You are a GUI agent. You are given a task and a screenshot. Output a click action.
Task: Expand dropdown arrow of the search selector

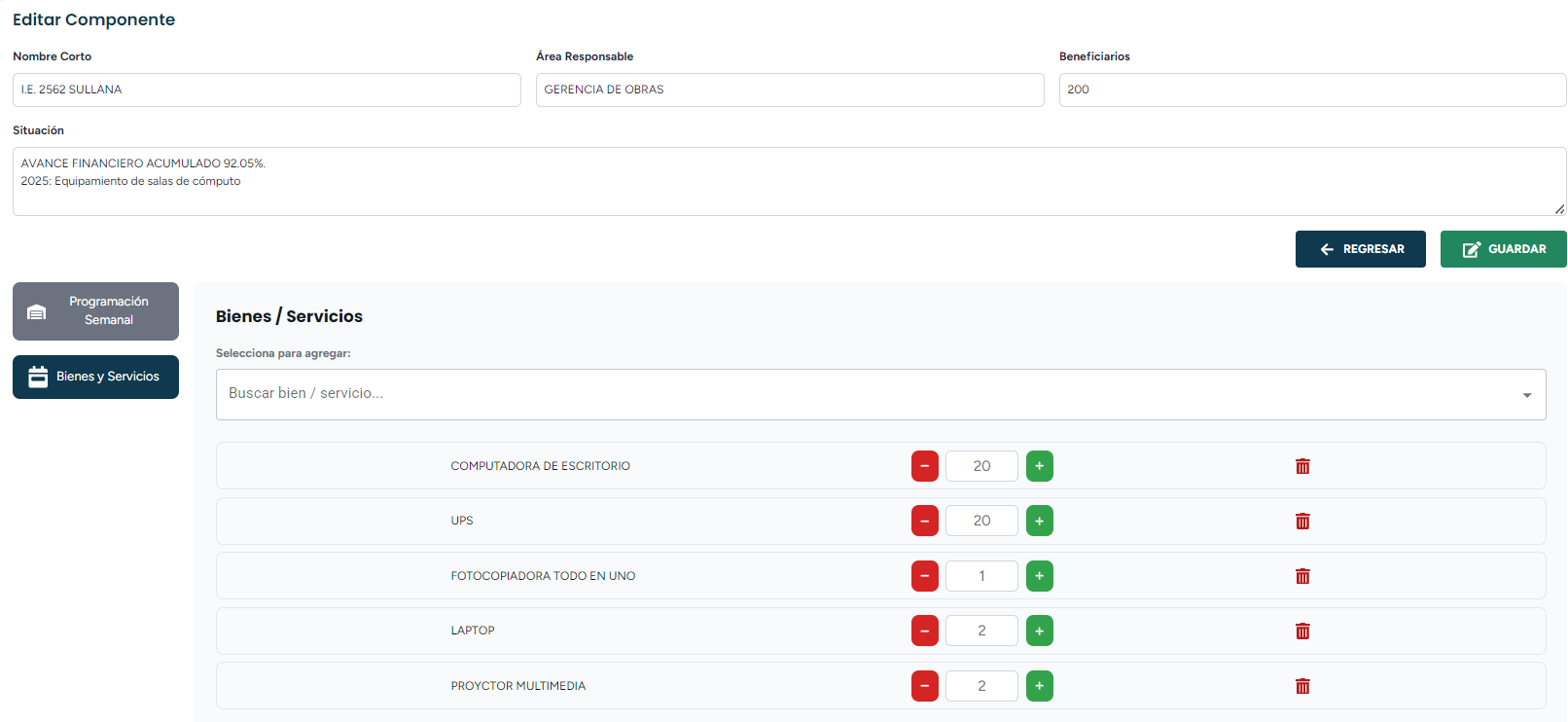pos(1526,395)
